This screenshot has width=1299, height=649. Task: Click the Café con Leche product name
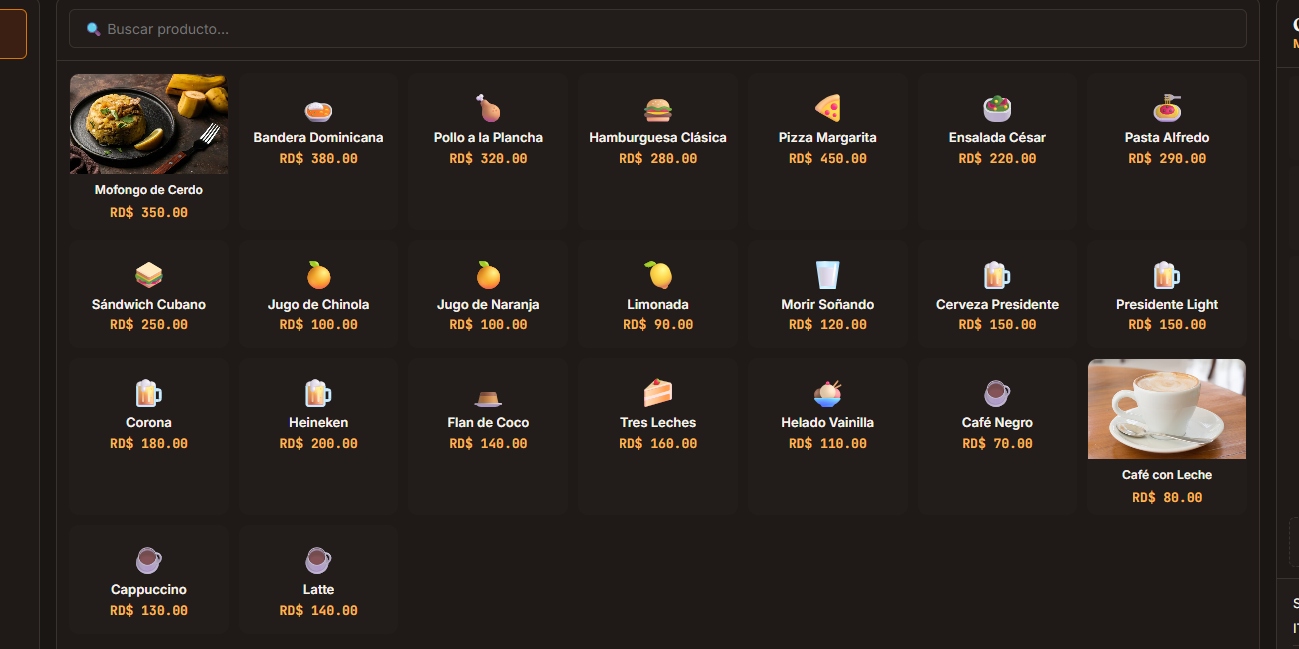coord(1167,475)
